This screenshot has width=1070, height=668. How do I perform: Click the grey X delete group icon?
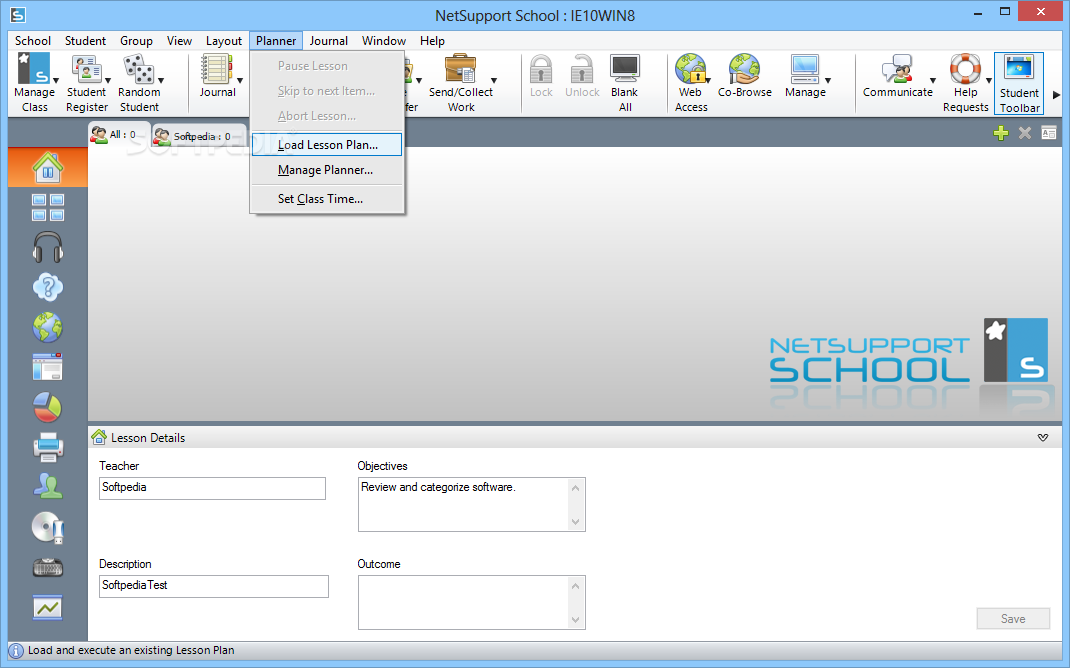click(1024, 133)
